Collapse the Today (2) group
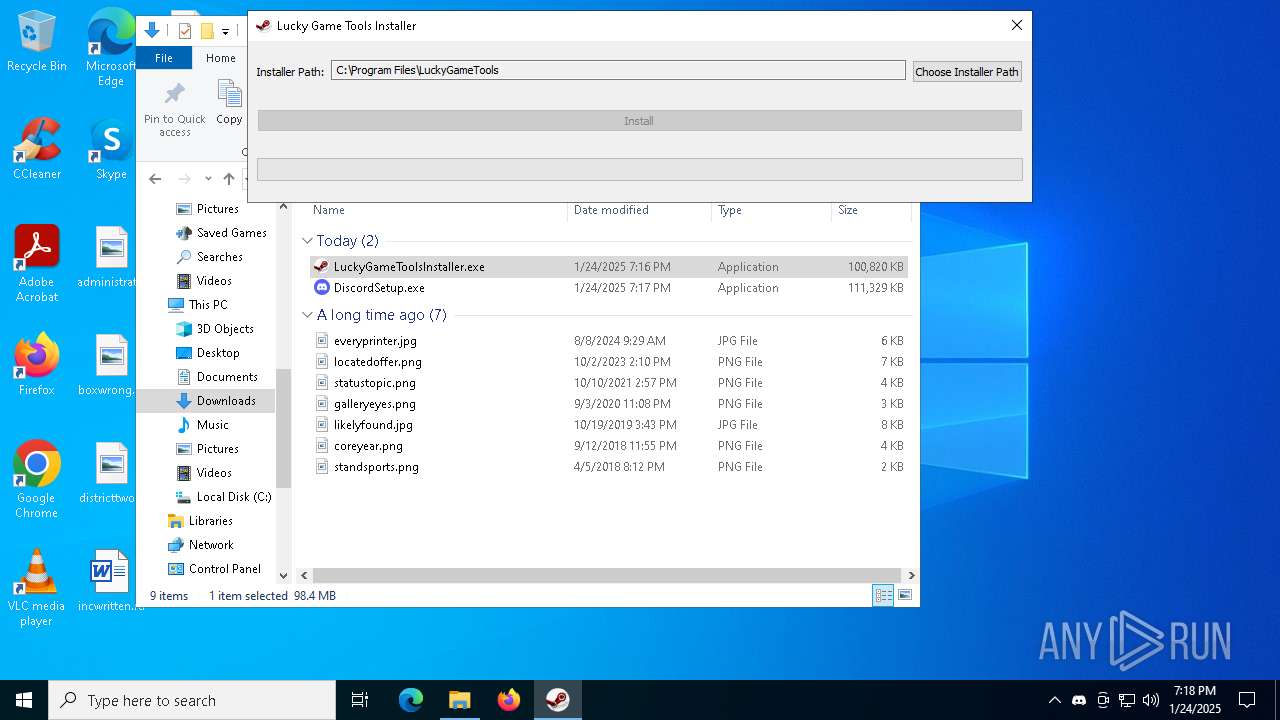The height and width of the screenshot is (720, 1280). pyautogui.click(x=307, y=241)
